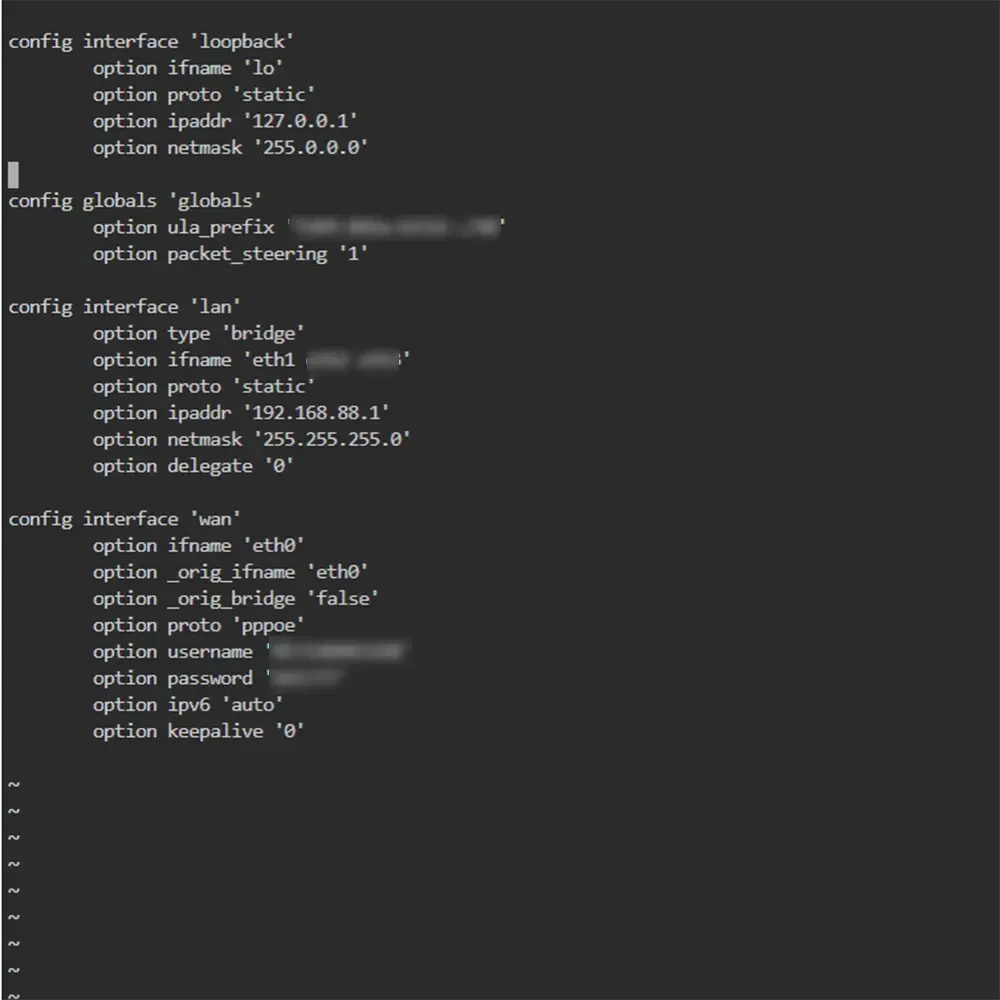Click the lan ipaddr '192.168.88.1'
The height and width of the screenshot is (1000, 1000).
click(x=316, y=413)
